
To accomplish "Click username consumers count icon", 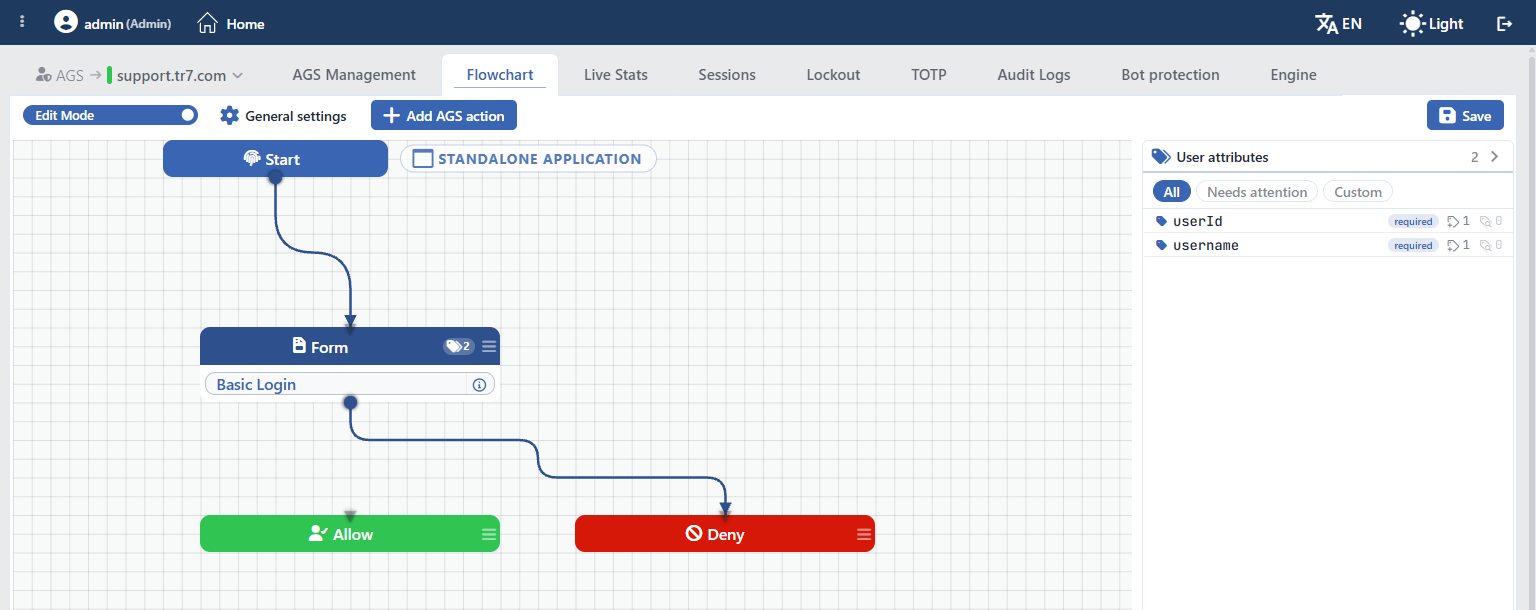I will point(1485,245).
